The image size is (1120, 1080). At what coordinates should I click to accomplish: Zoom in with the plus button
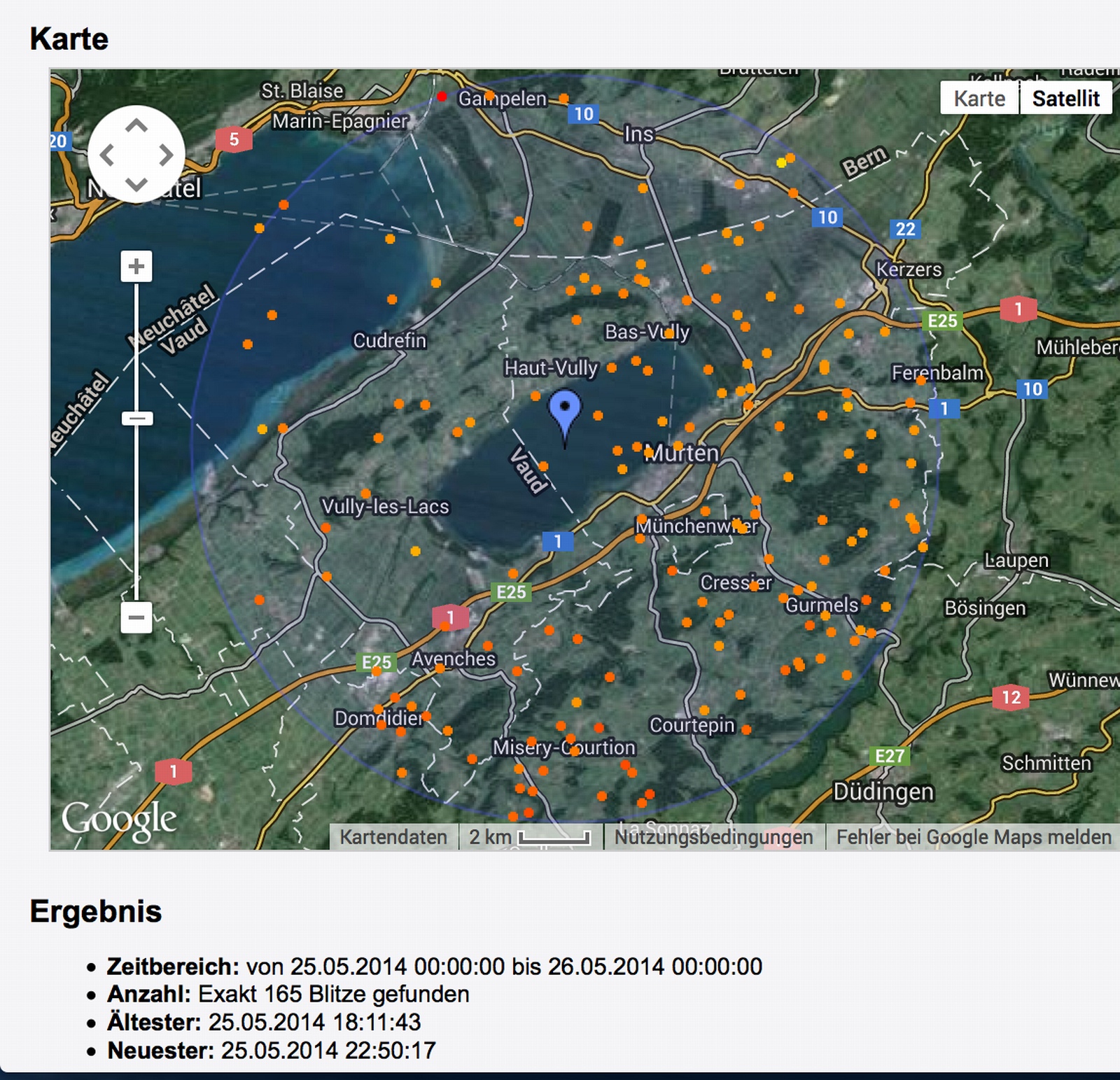(x=136, y=267)
